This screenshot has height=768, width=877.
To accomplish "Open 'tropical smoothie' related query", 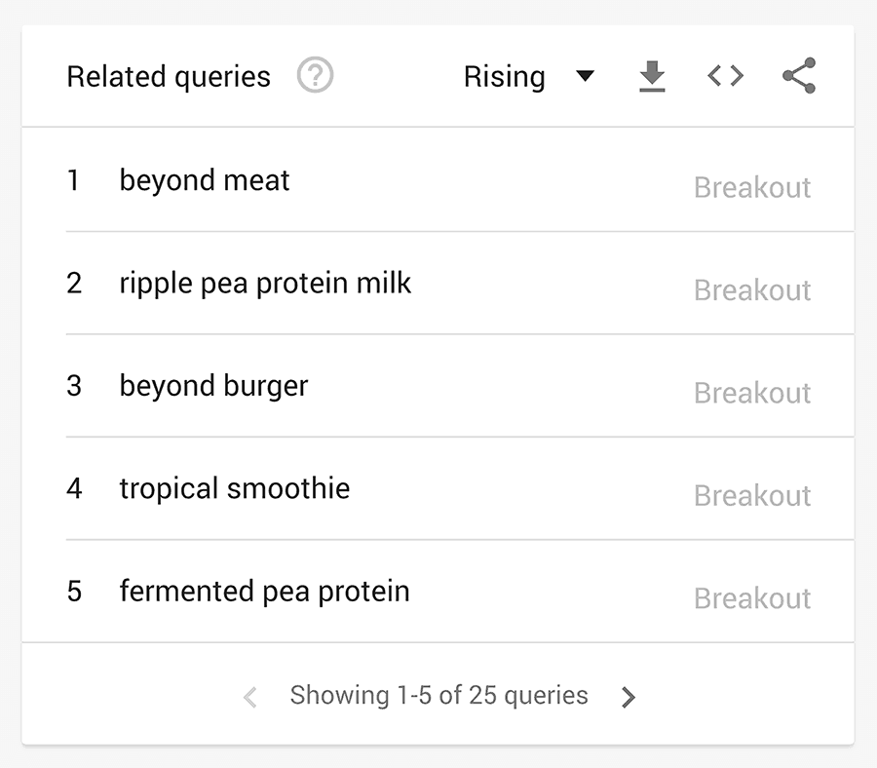I will point(235,489).
